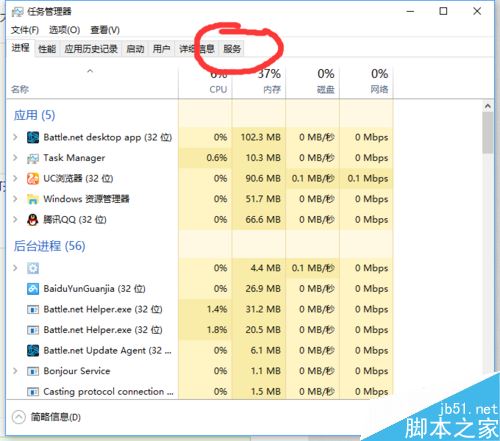Expand the Bonjour Service row
500x441 pixels.
point(15,371)
